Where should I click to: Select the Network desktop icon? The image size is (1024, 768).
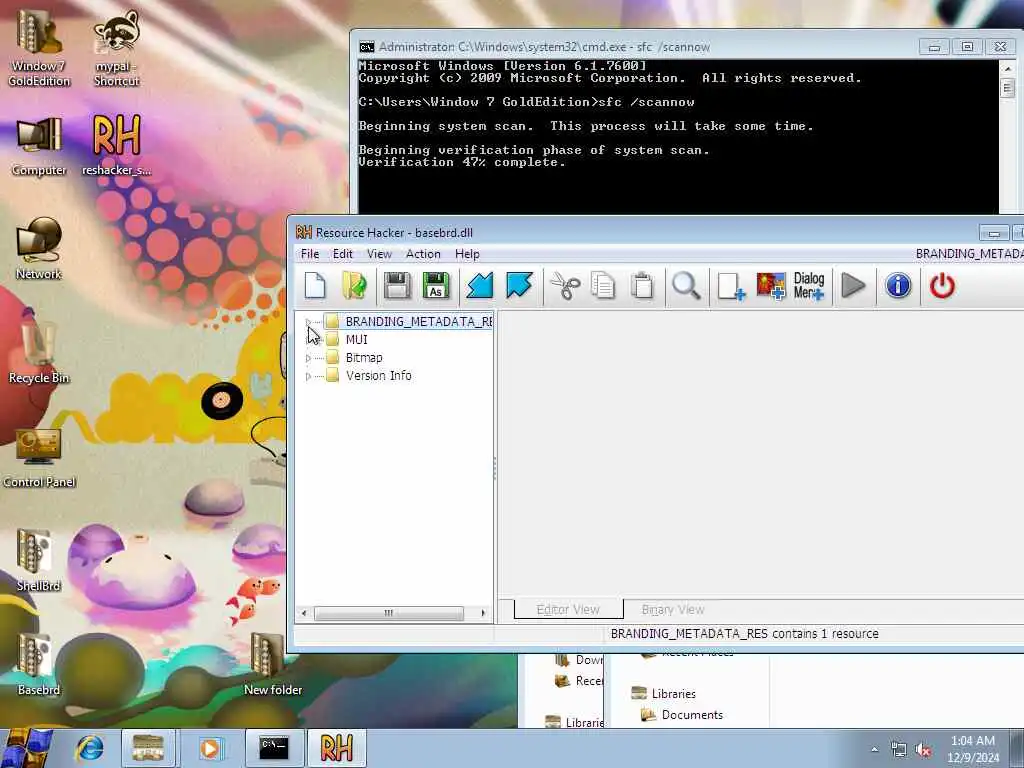39,249
